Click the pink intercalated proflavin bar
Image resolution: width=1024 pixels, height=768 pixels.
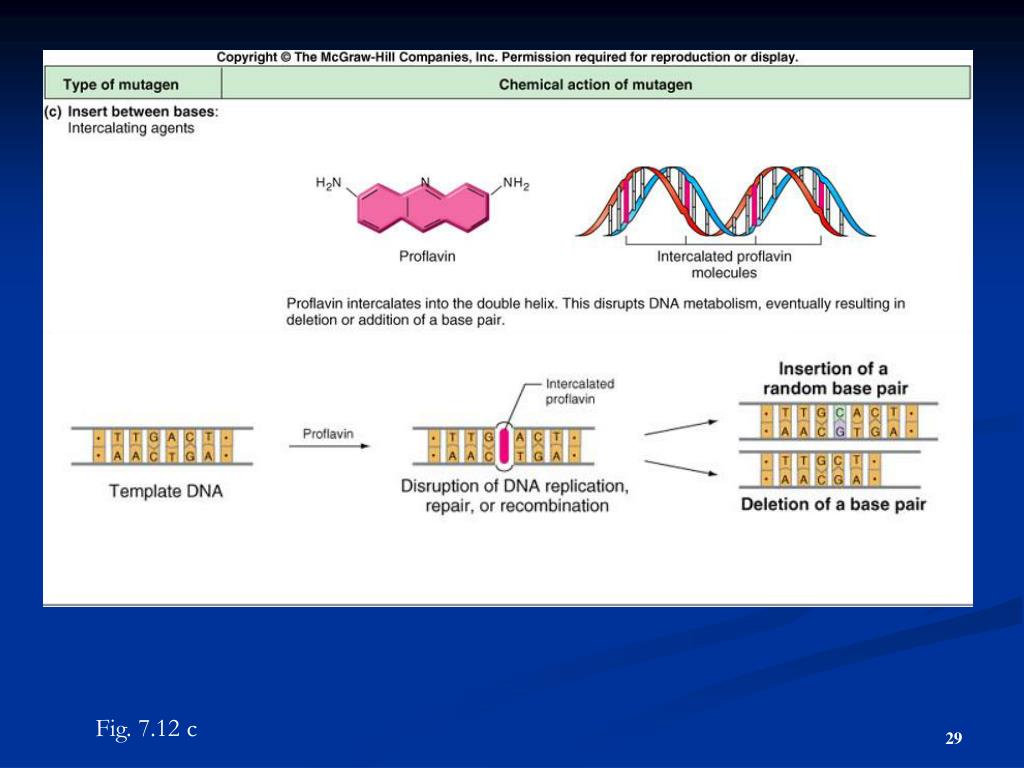(504, 446)
